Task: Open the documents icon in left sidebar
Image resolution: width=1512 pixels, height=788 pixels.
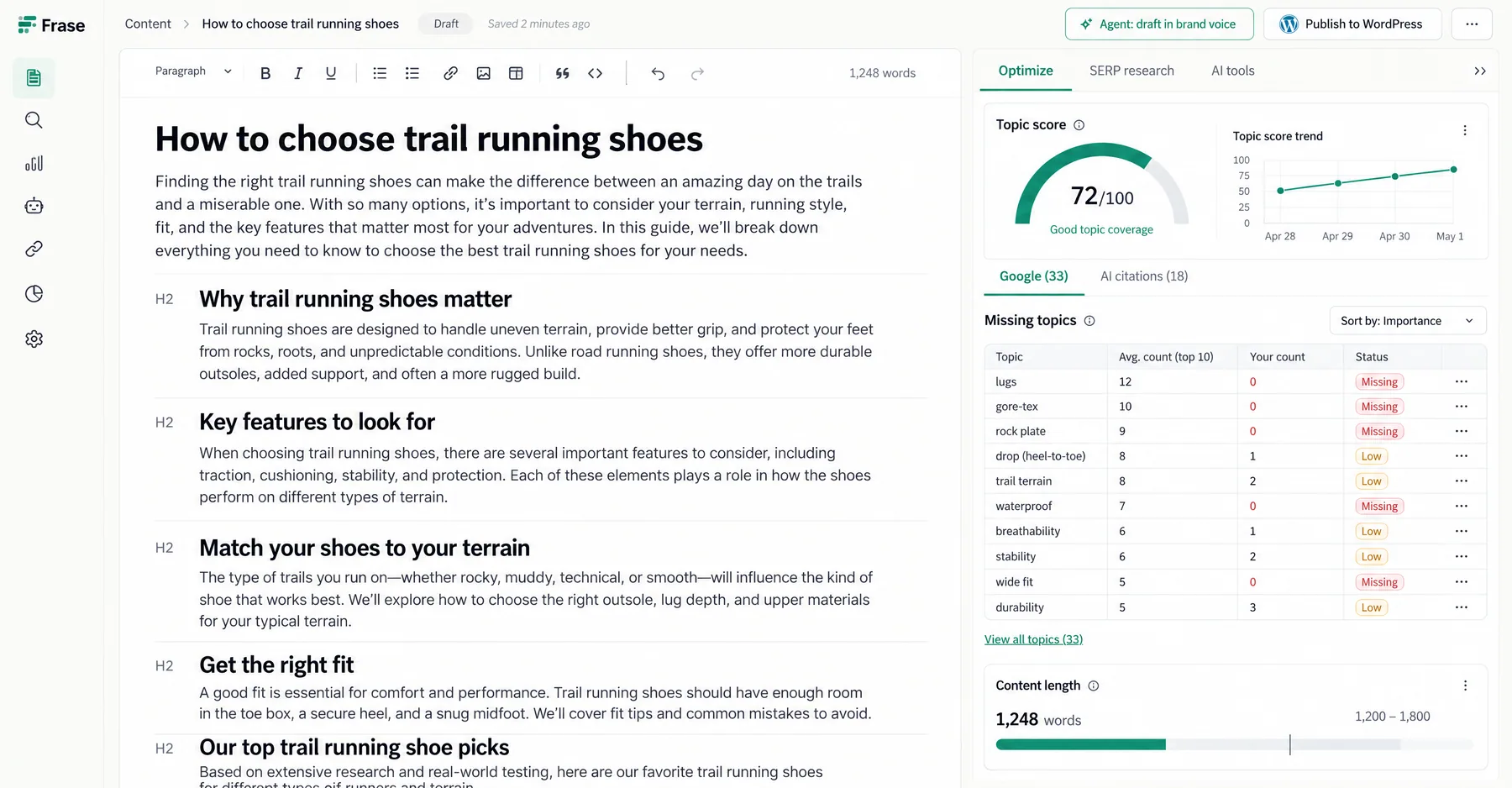Action: coord(34,78)
